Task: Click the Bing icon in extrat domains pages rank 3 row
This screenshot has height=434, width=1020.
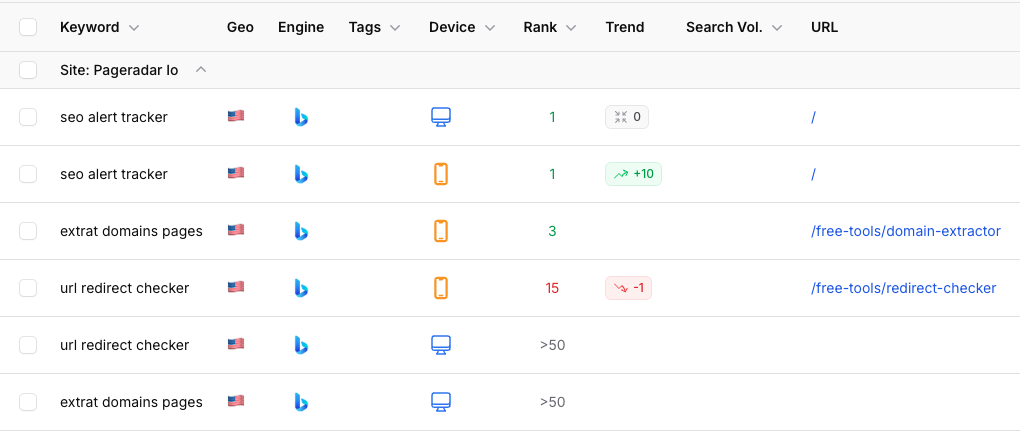Action: (x=301, y=231)
